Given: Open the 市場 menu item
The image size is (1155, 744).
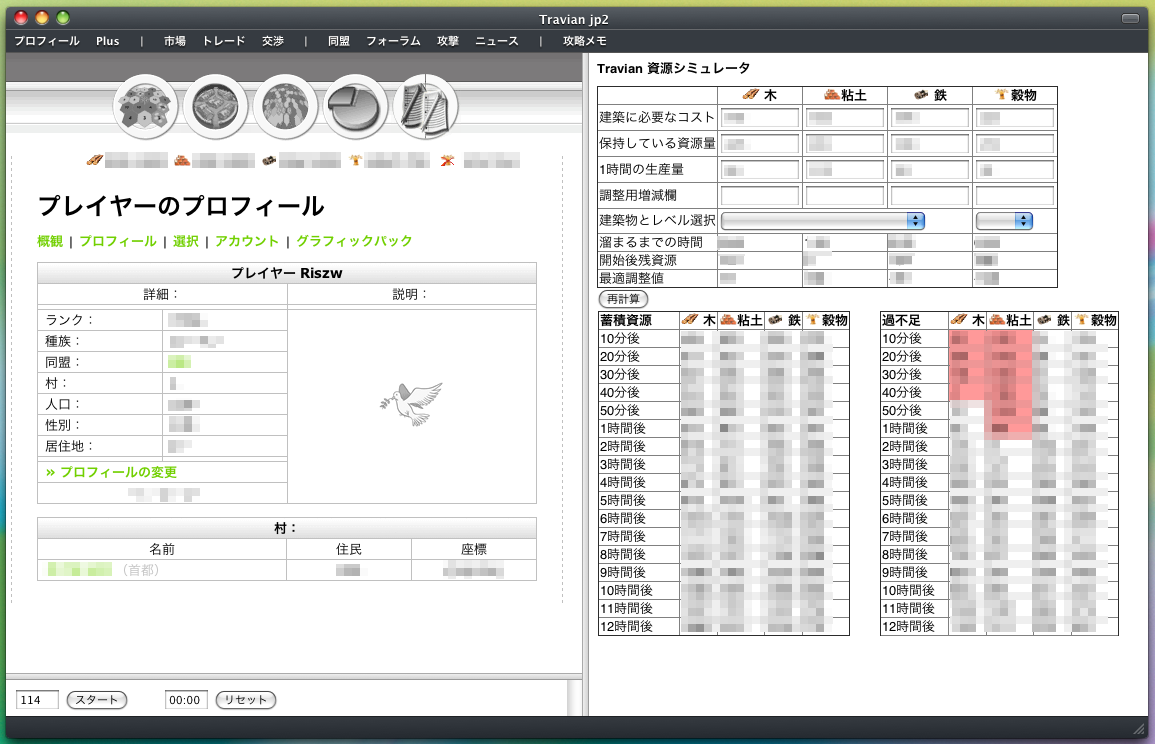Looking at the screenshot, I should pyautogui.click(x=175, y=41).
